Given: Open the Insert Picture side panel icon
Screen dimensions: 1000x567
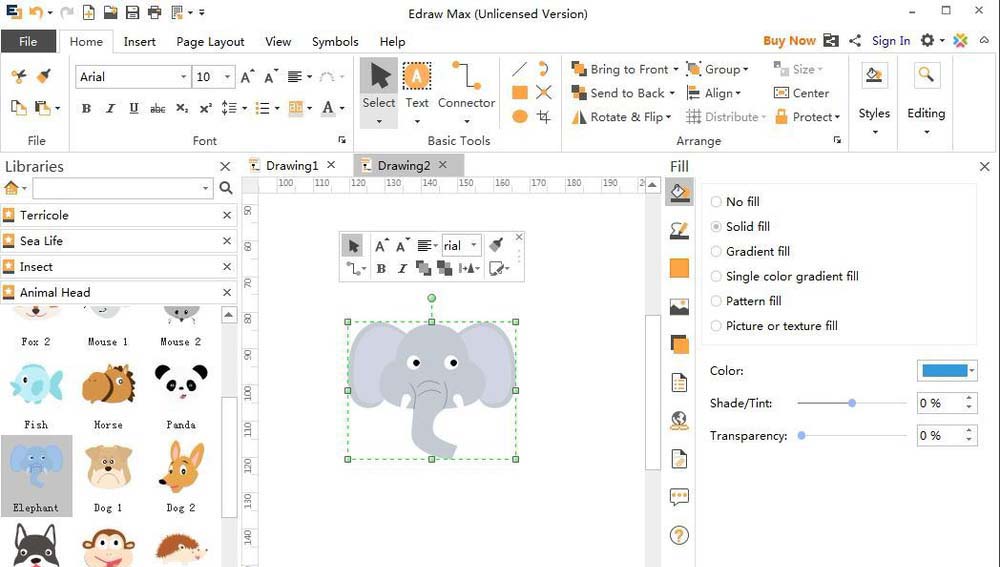Looking at the screenshot, I should (x=679, y=307).
